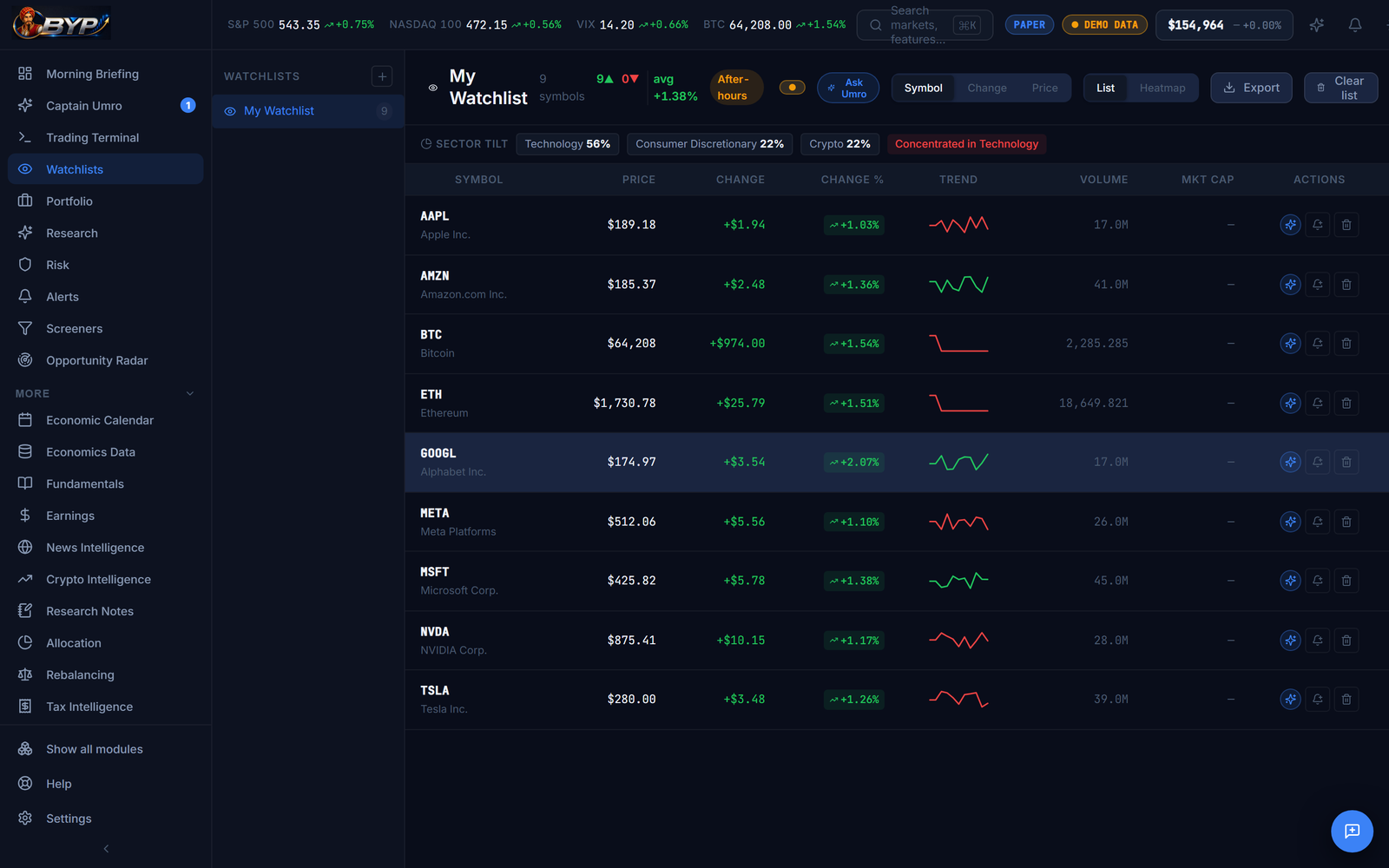The image size is (1389, 868).
Task: Ask Umro about the BTC row
Action: click(x=1290, y=344)
